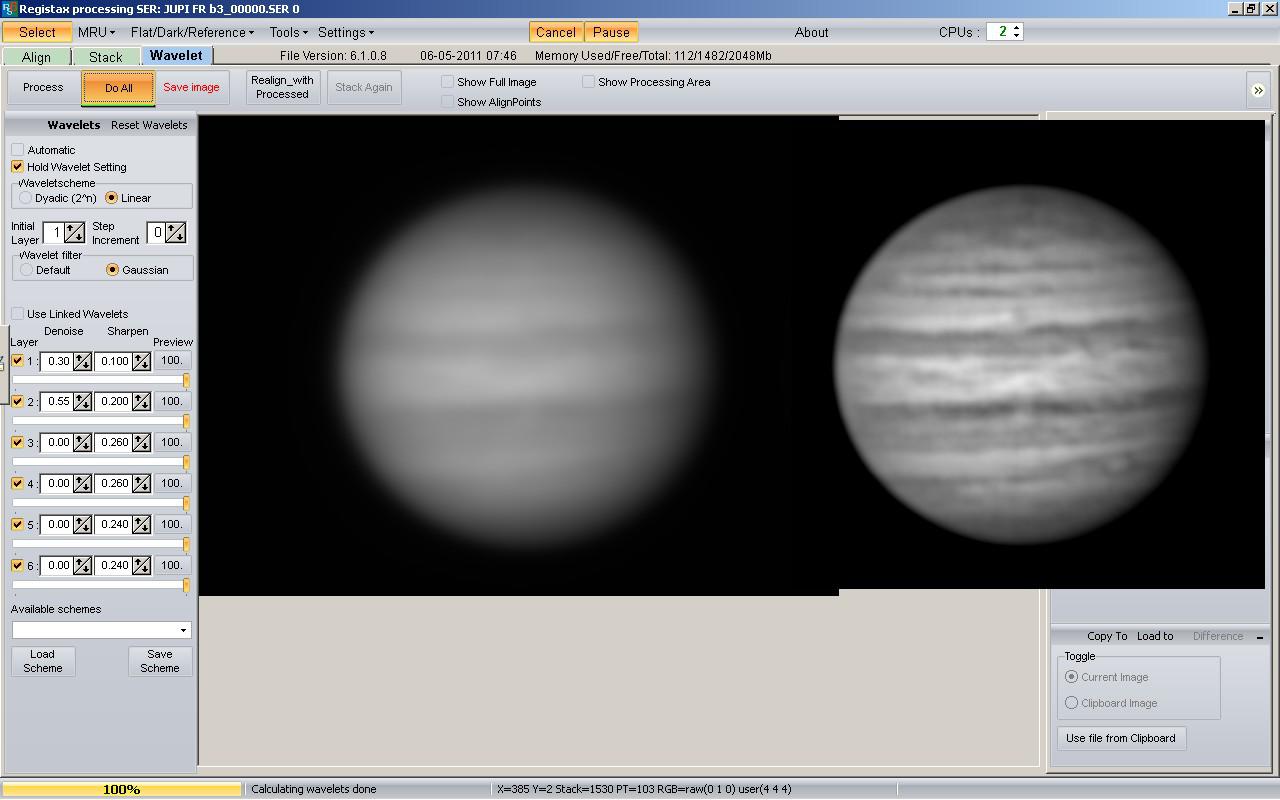
Task: Adjust layer 4 sharpen spinner arrows
Action: point(141,484)
